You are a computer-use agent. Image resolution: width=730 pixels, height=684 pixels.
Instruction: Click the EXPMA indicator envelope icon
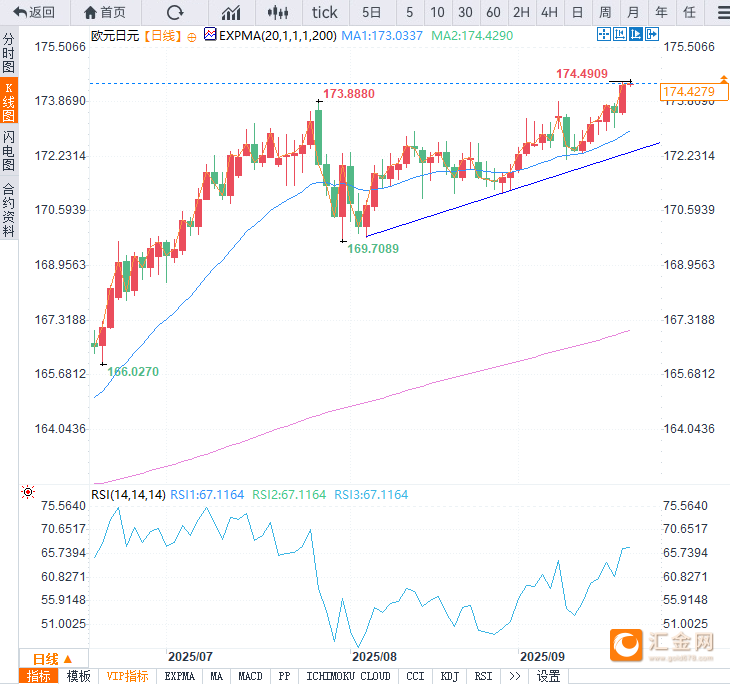click(210, 34)
